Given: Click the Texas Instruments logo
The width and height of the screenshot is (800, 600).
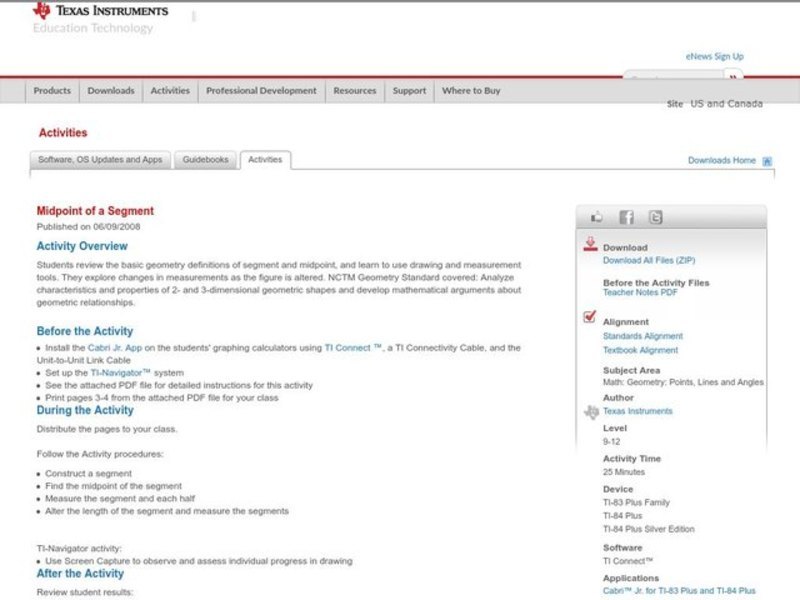Looking at the screenshot, I should [x=100, y=11].
